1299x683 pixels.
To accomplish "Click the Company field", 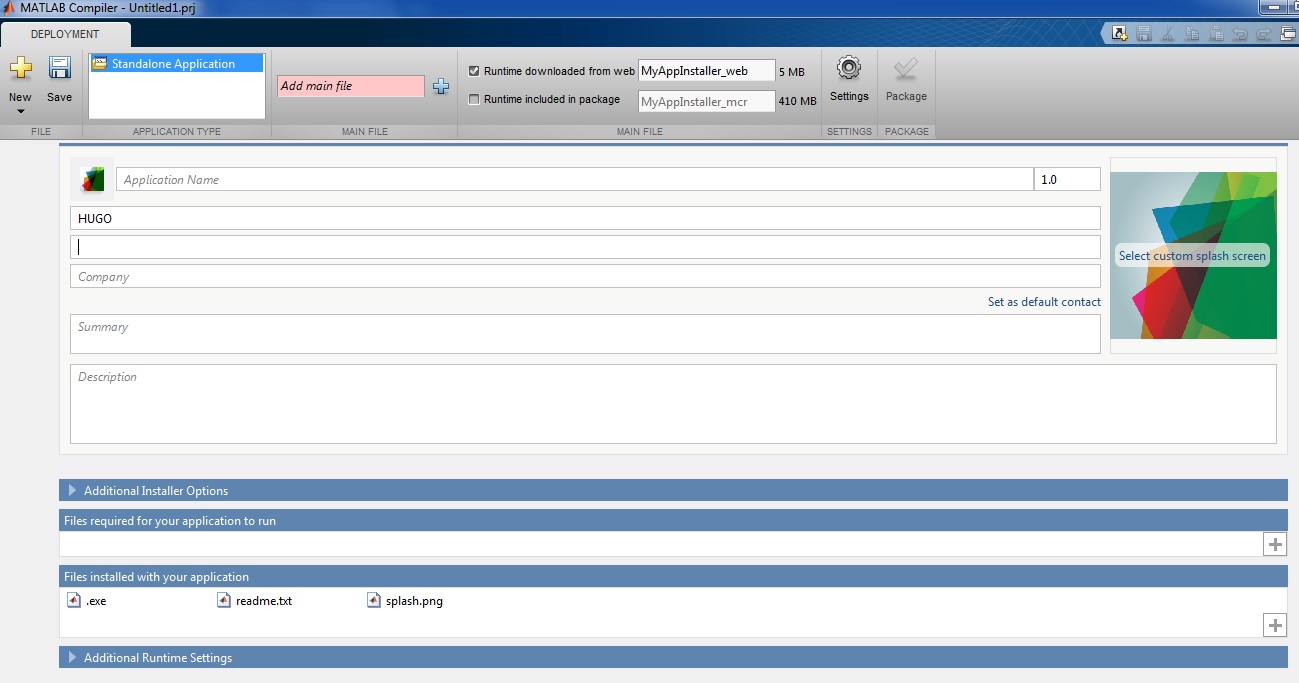I will pyautogui.click(x=585, y=276).
